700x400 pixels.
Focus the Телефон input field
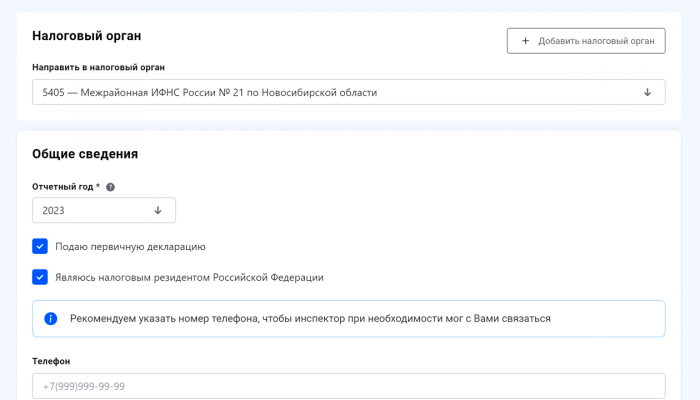point(348,386)
